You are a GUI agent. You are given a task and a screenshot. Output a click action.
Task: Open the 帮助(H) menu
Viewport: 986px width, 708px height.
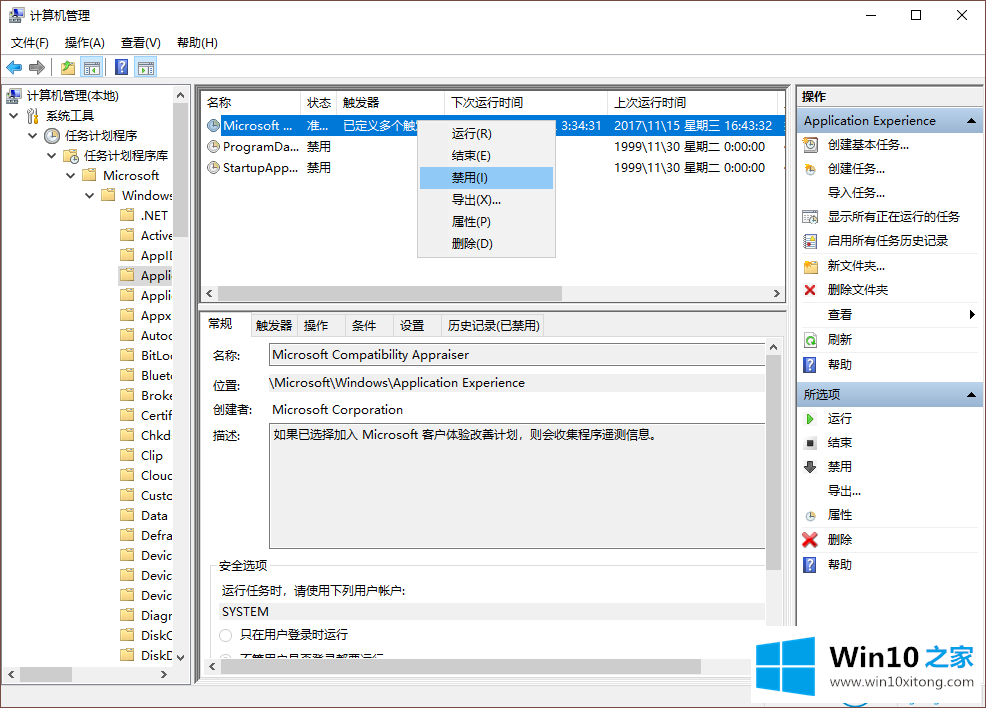click(x=197, y=43)
